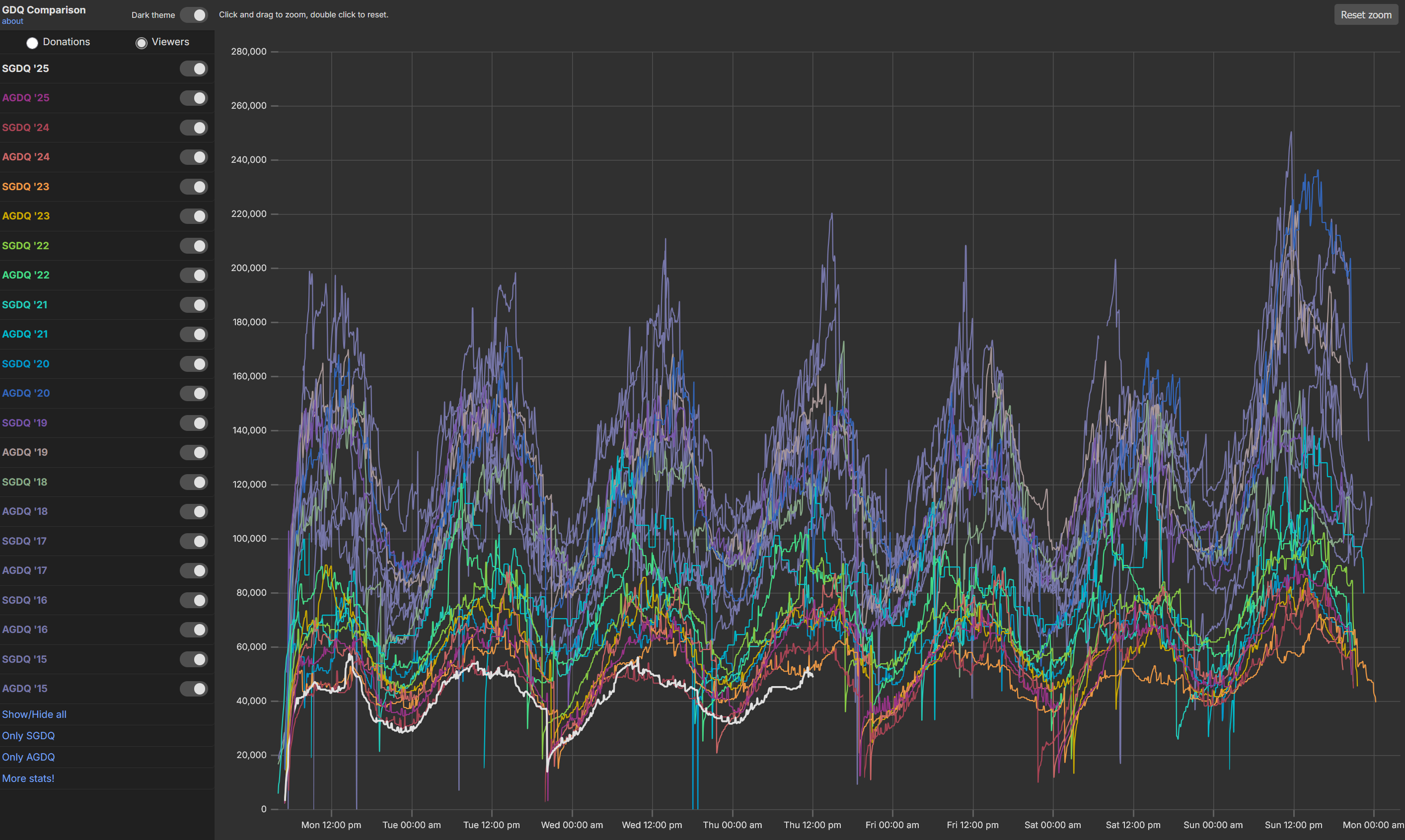This screenshot has width=1405, height=840.
Task: Click the Only AGDQ link
Action: 28,758
